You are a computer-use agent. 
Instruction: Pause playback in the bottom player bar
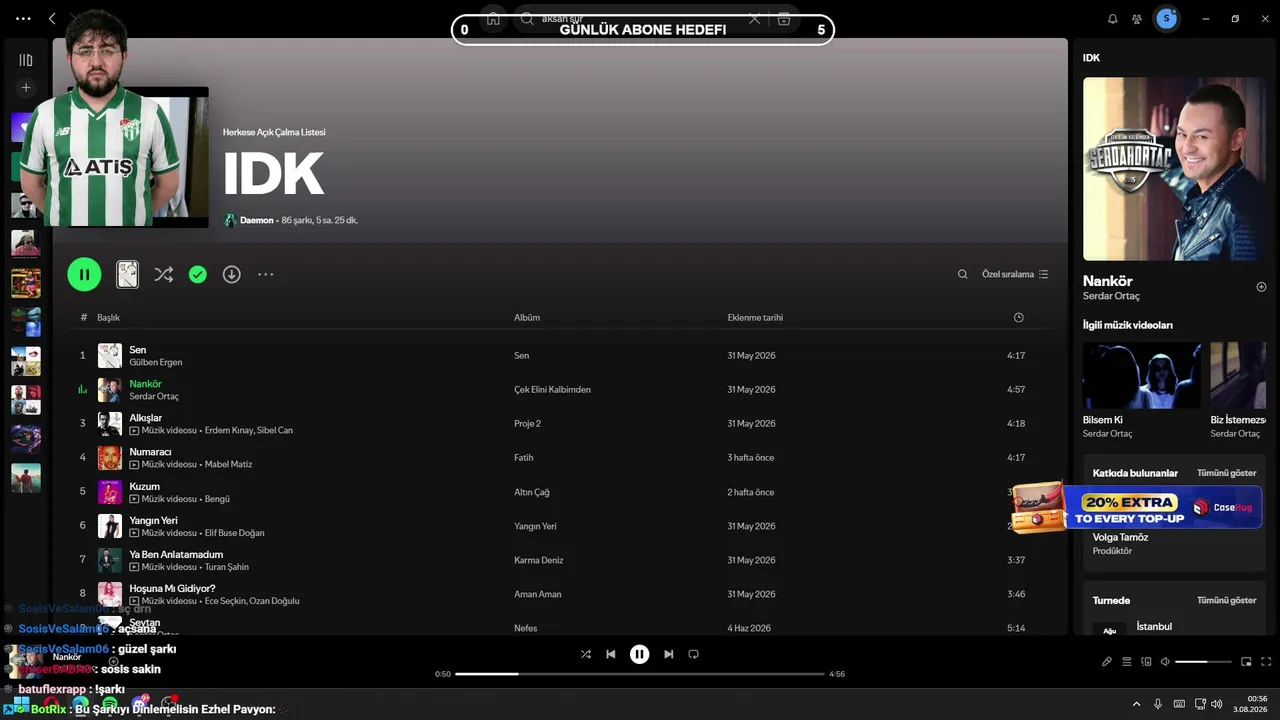click(x=640, y=654)
